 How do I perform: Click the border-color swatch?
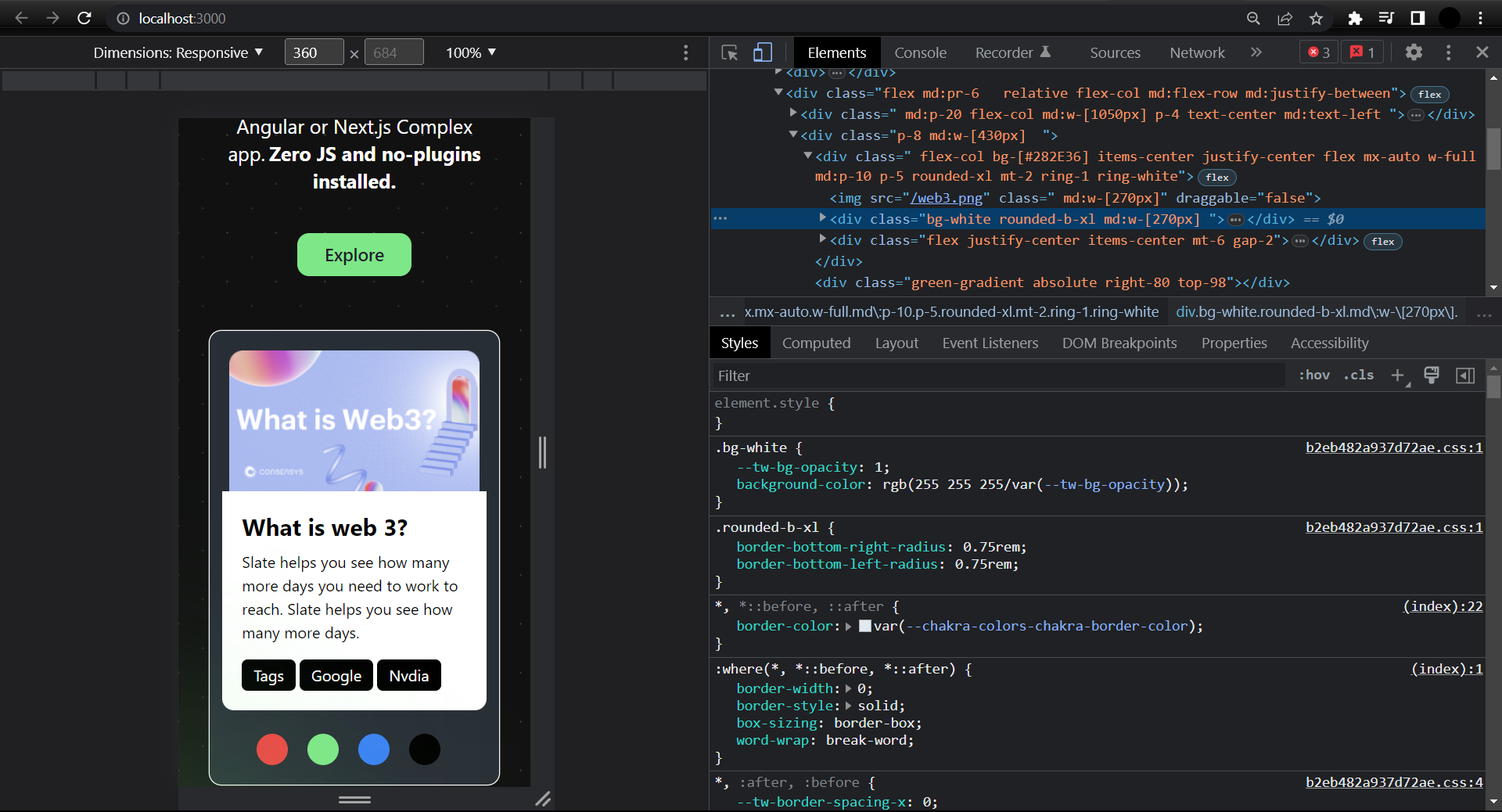[864, 626]
